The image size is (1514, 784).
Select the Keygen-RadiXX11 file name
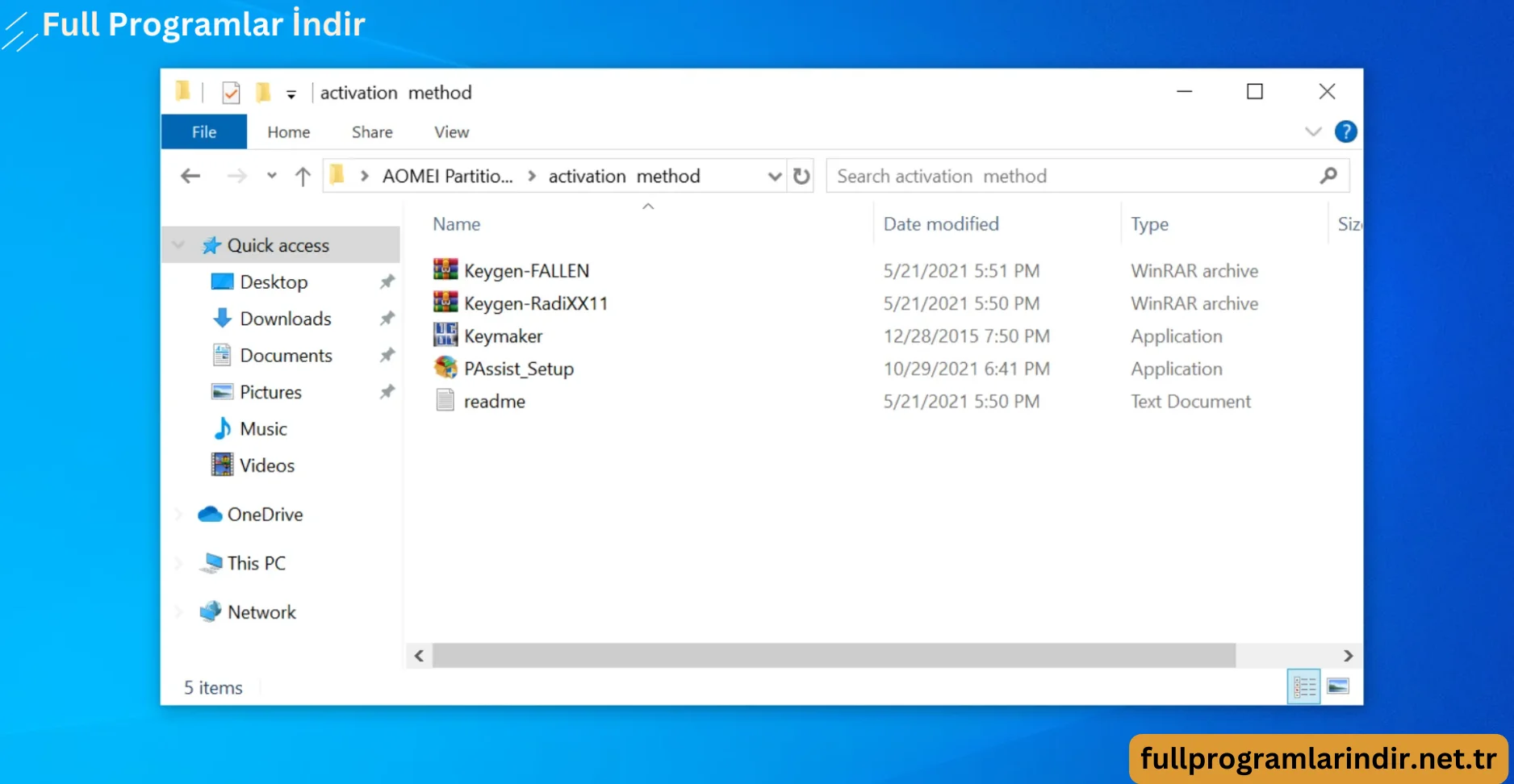(536, 303)
